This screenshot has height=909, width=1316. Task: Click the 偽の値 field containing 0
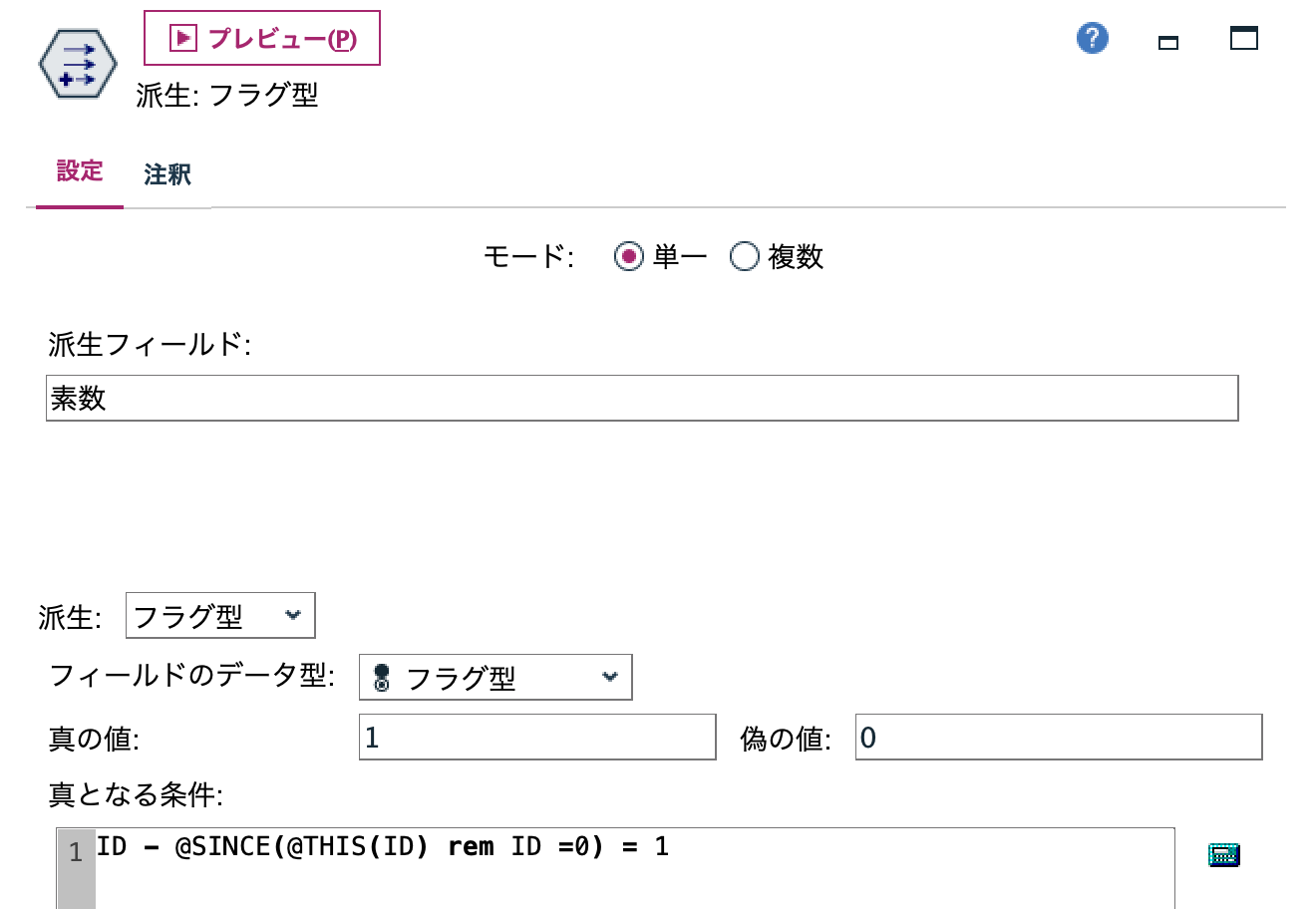[1058, 736]
